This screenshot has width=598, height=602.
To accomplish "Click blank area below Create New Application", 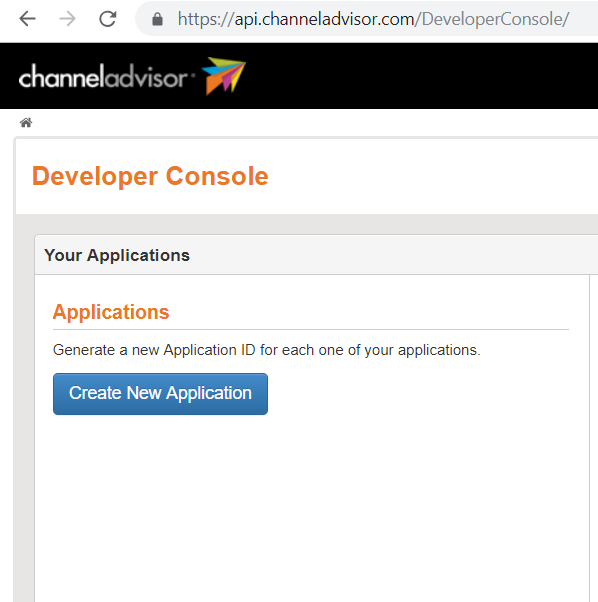I will pyautogui.click(x=311, y=507).
